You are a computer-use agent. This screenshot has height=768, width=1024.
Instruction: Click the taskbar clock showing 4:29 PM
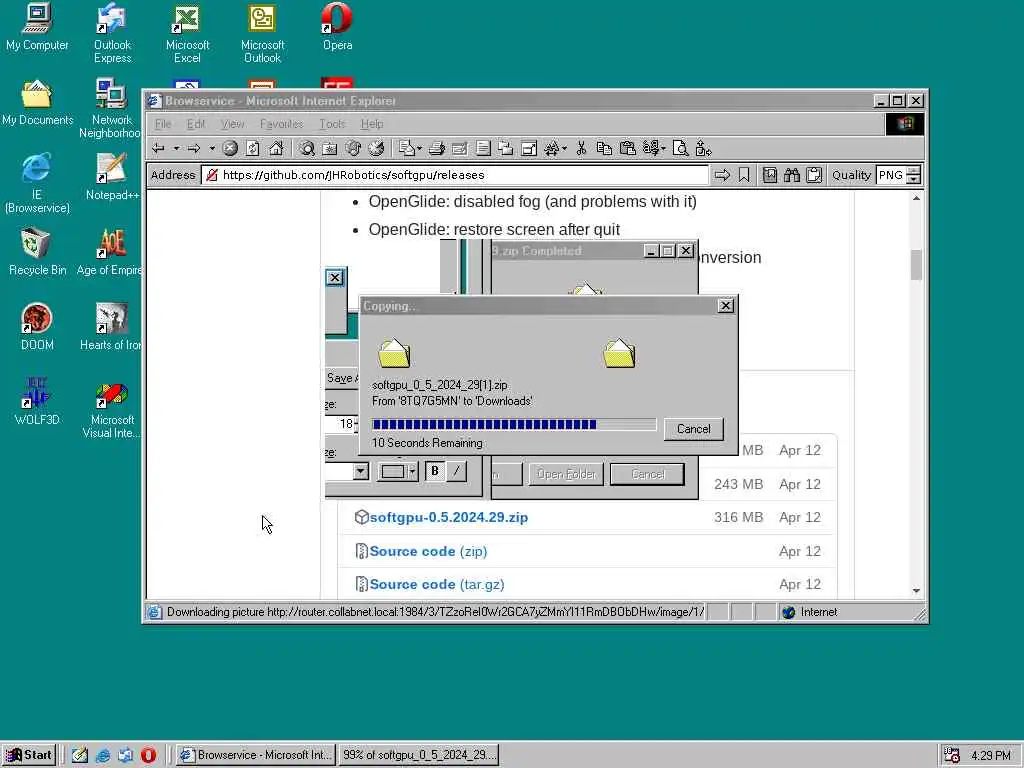coord(991,756)
